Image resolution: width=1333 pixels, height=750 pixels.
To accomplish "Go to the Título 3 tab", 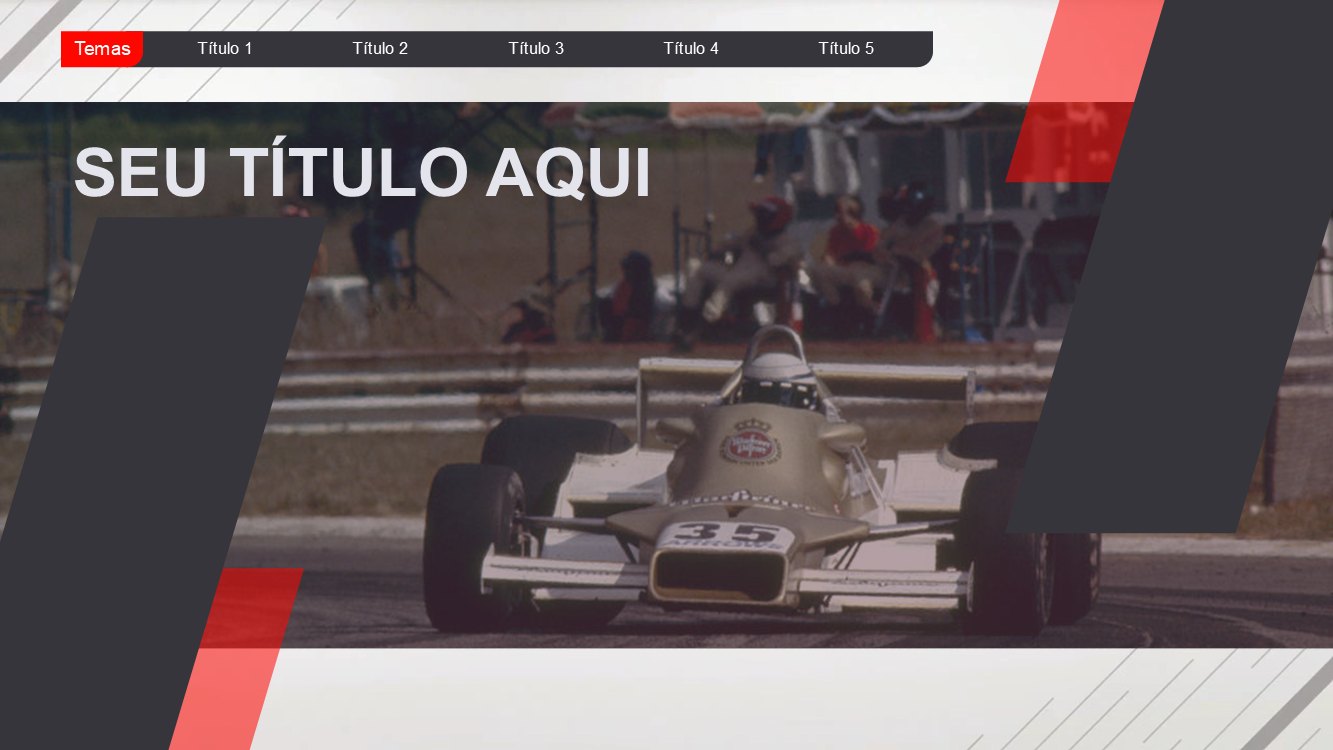I will tap(536, 49).
